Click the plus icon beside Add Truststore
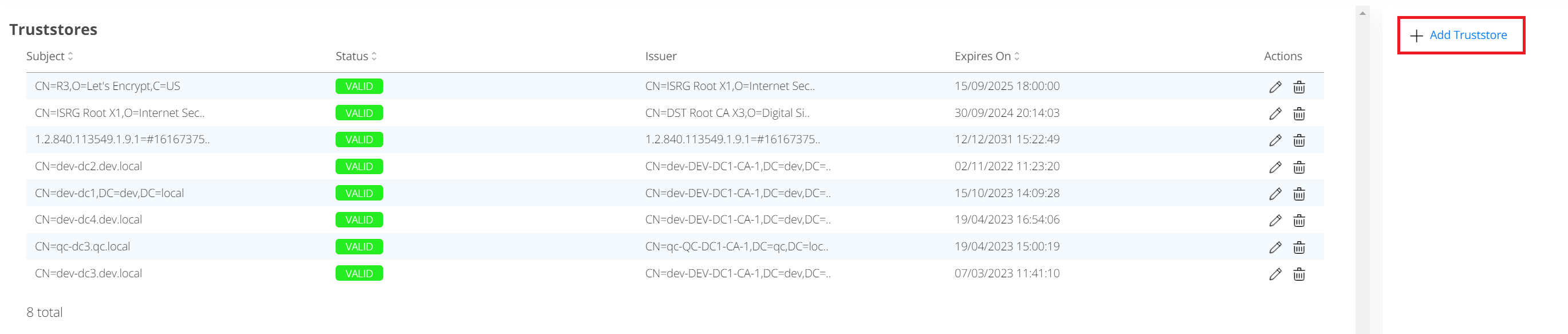 tap(1416, 36)
